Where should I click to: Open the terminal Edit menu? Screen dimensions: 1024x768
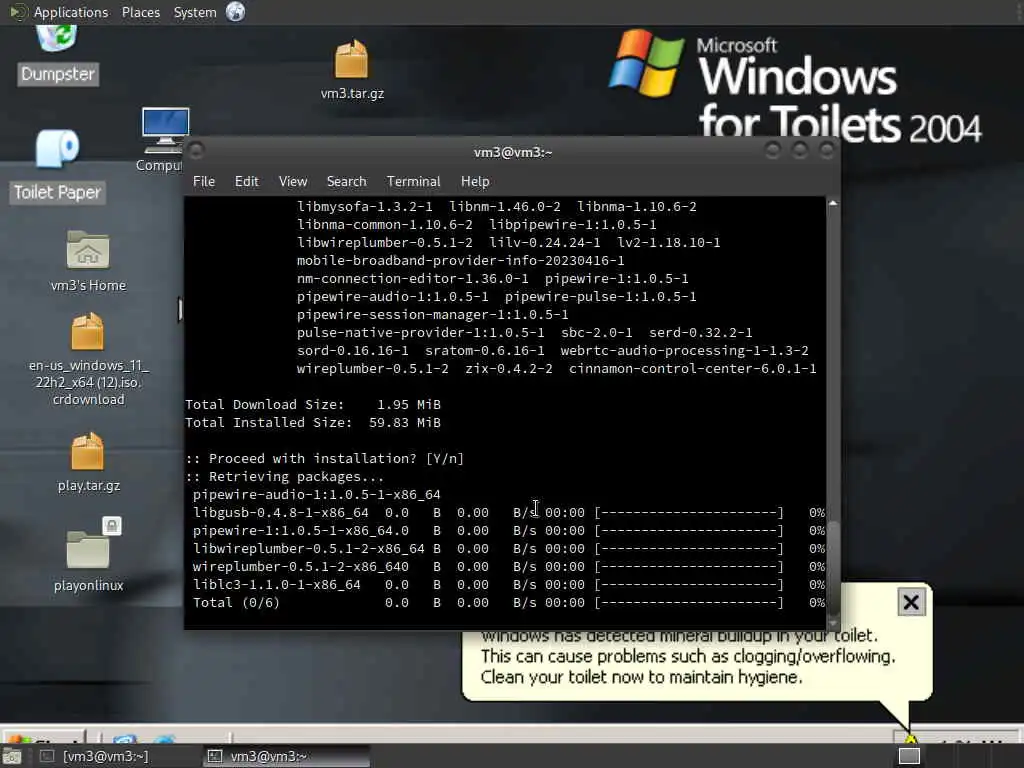246,182
